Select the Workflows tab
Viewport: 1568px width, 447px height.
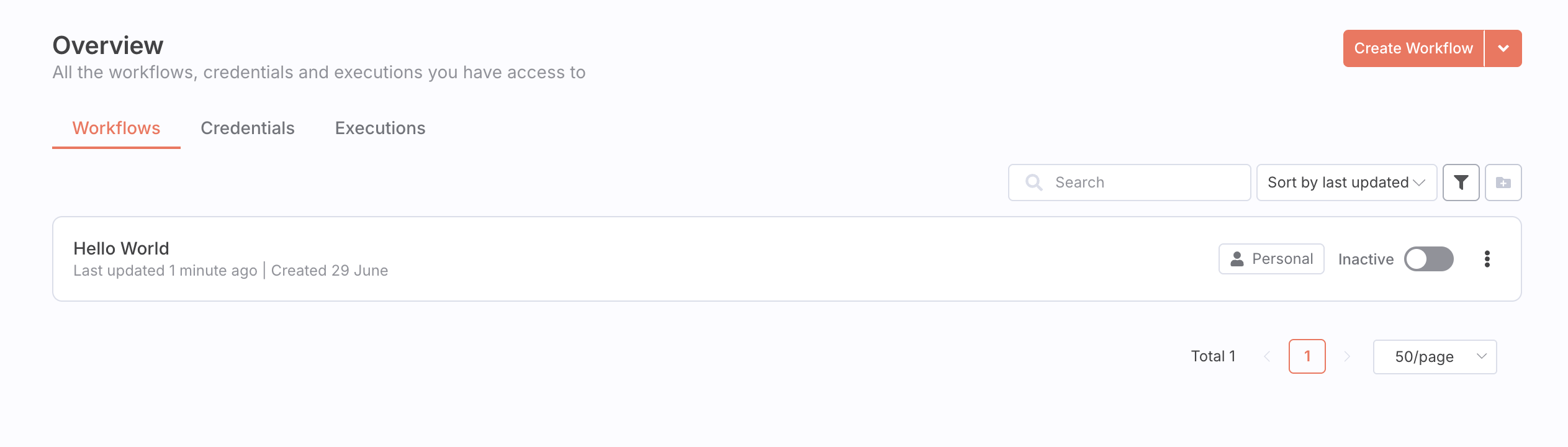tap(116, 128)
